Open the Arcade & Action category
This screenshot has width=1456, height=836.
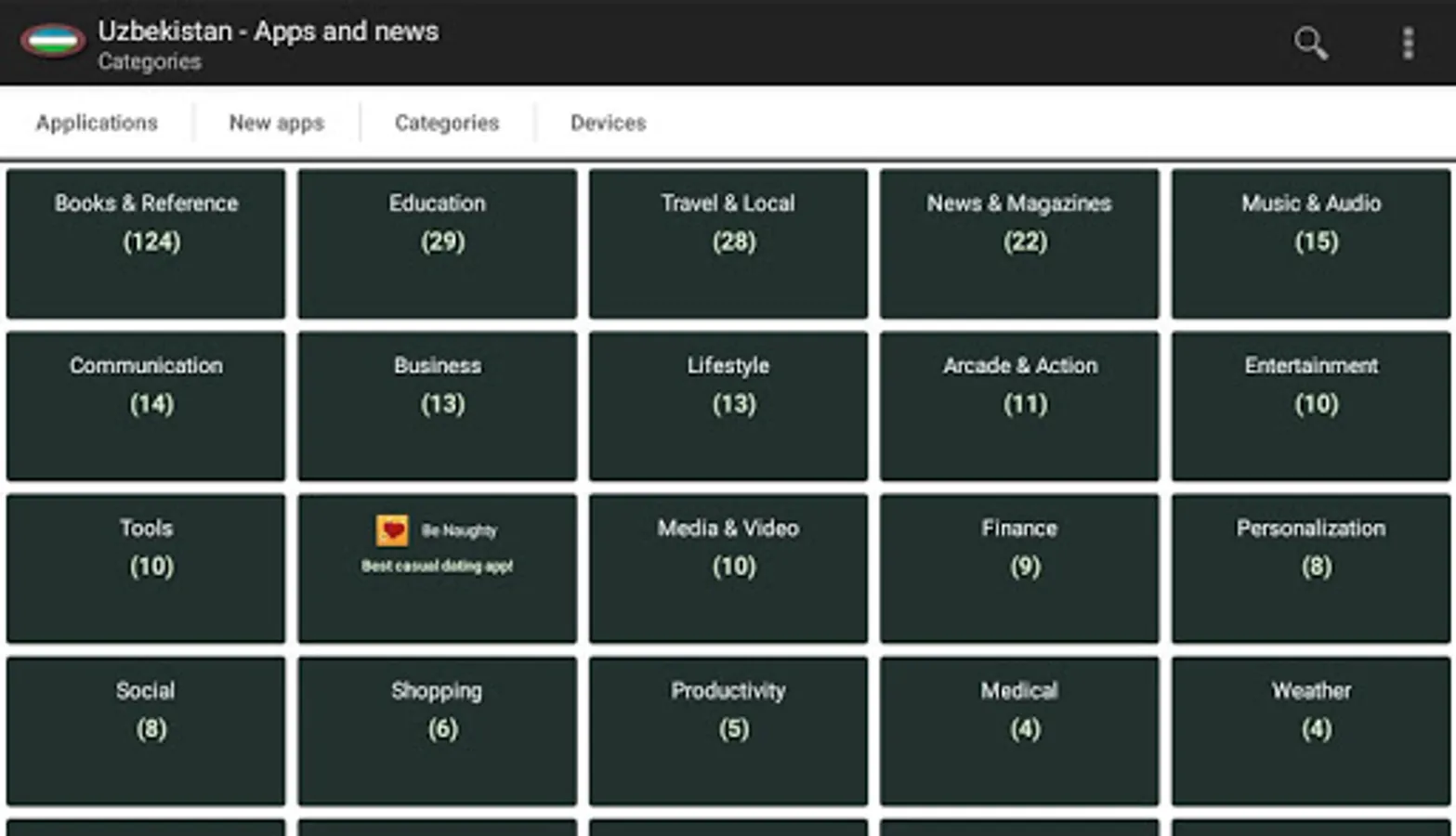click(1019, 406)
